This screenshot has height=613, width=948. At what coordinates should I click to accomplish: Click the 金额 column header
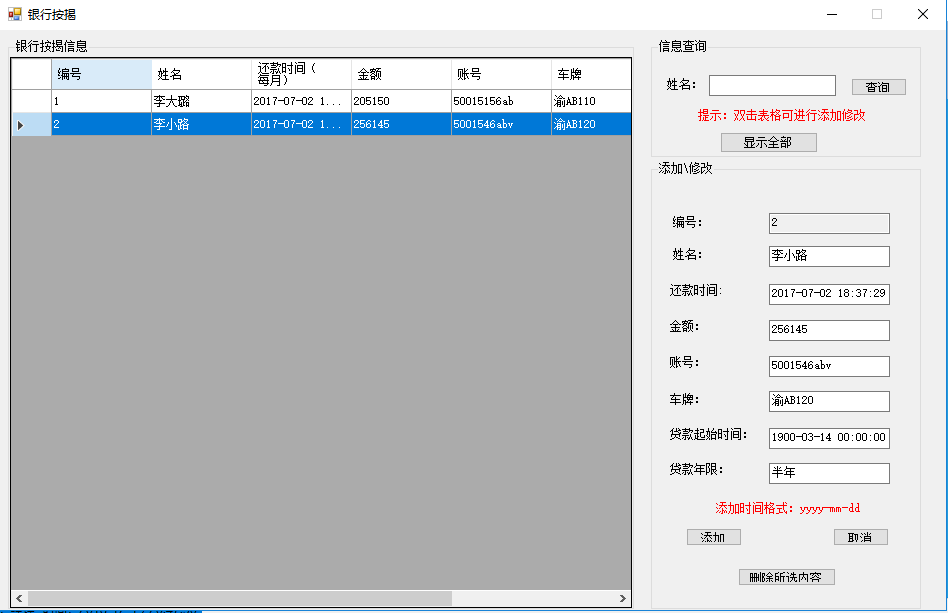tap(401, 74)
